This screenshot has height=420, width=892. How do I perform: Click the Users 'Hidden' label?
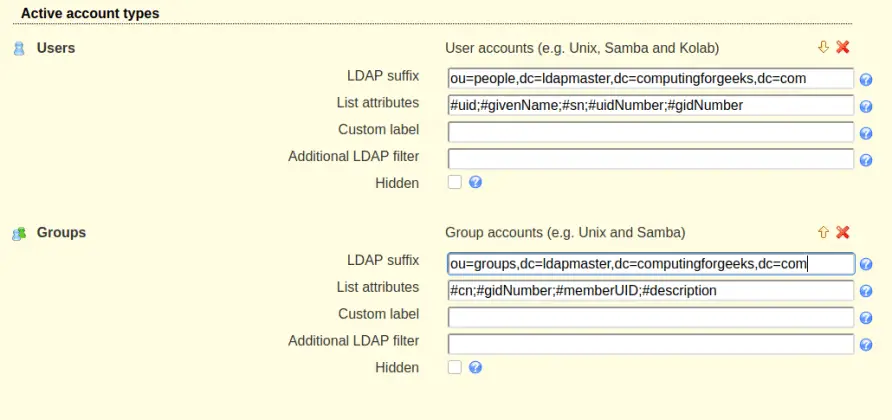397,183
